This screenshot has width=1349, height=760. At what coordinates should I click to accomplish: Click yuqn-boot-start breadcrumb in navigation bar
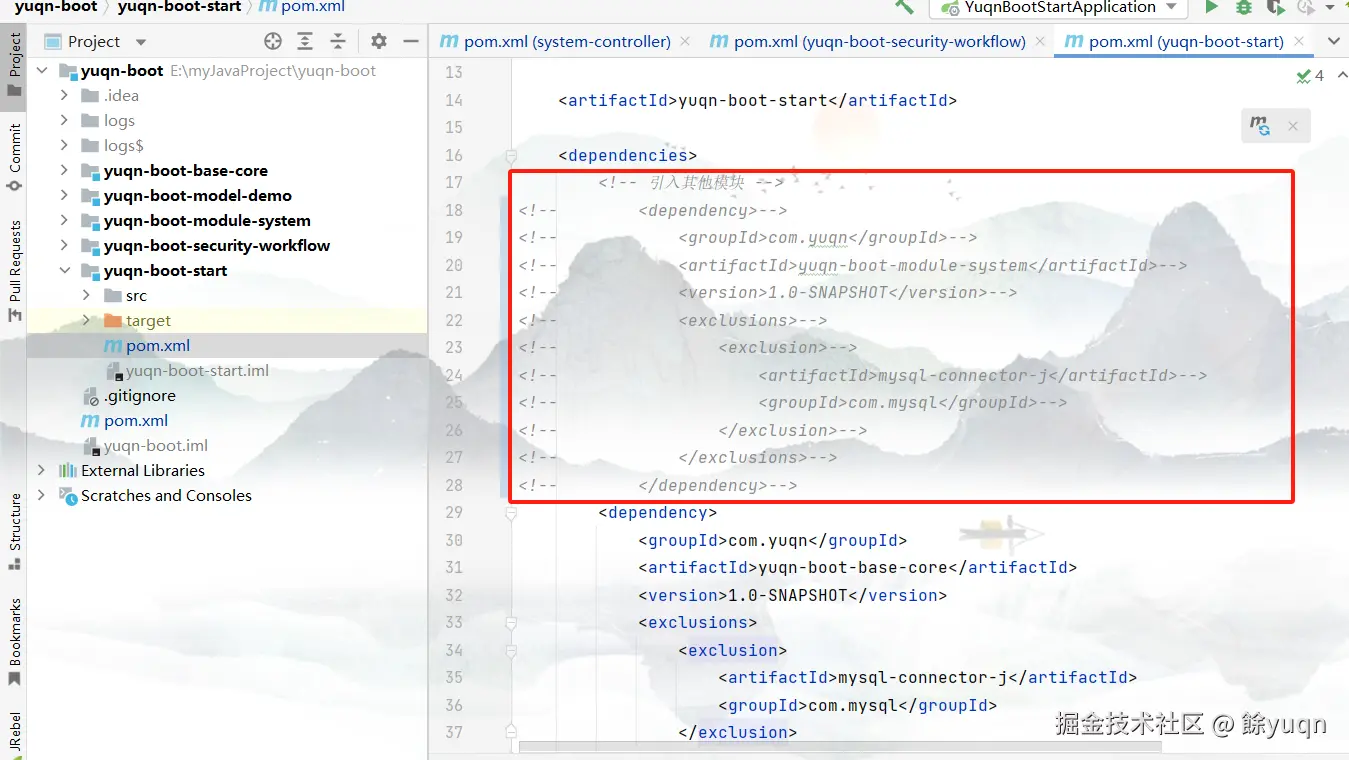[179, 7]
